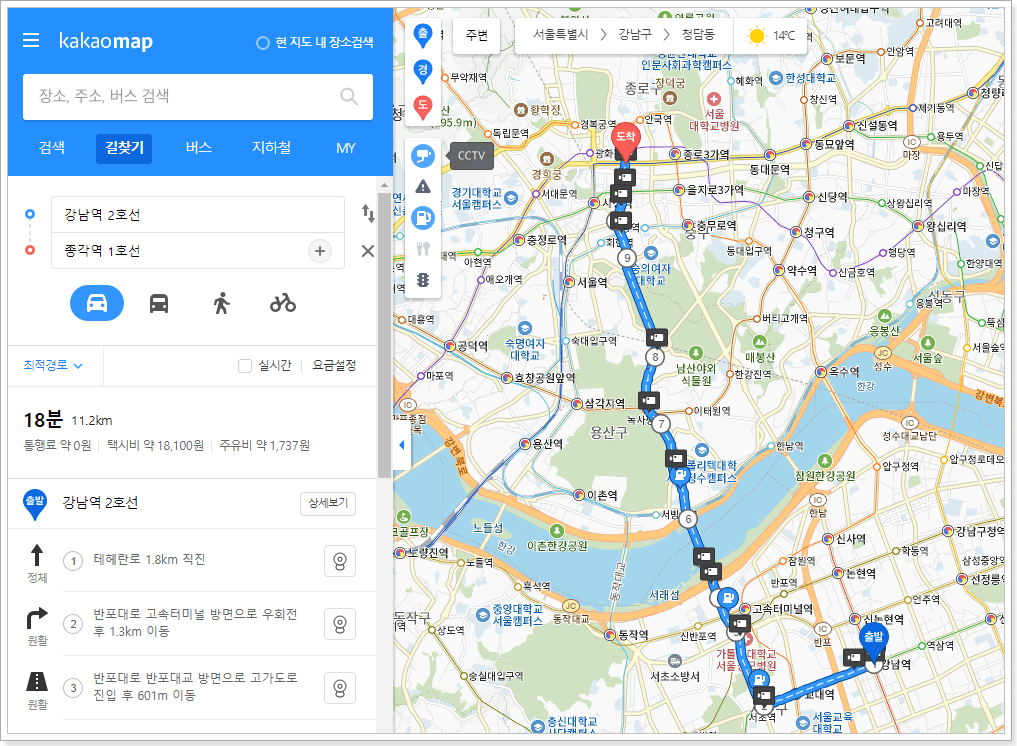Edit the 강남역 2호선 origin field

click(198, 215)
